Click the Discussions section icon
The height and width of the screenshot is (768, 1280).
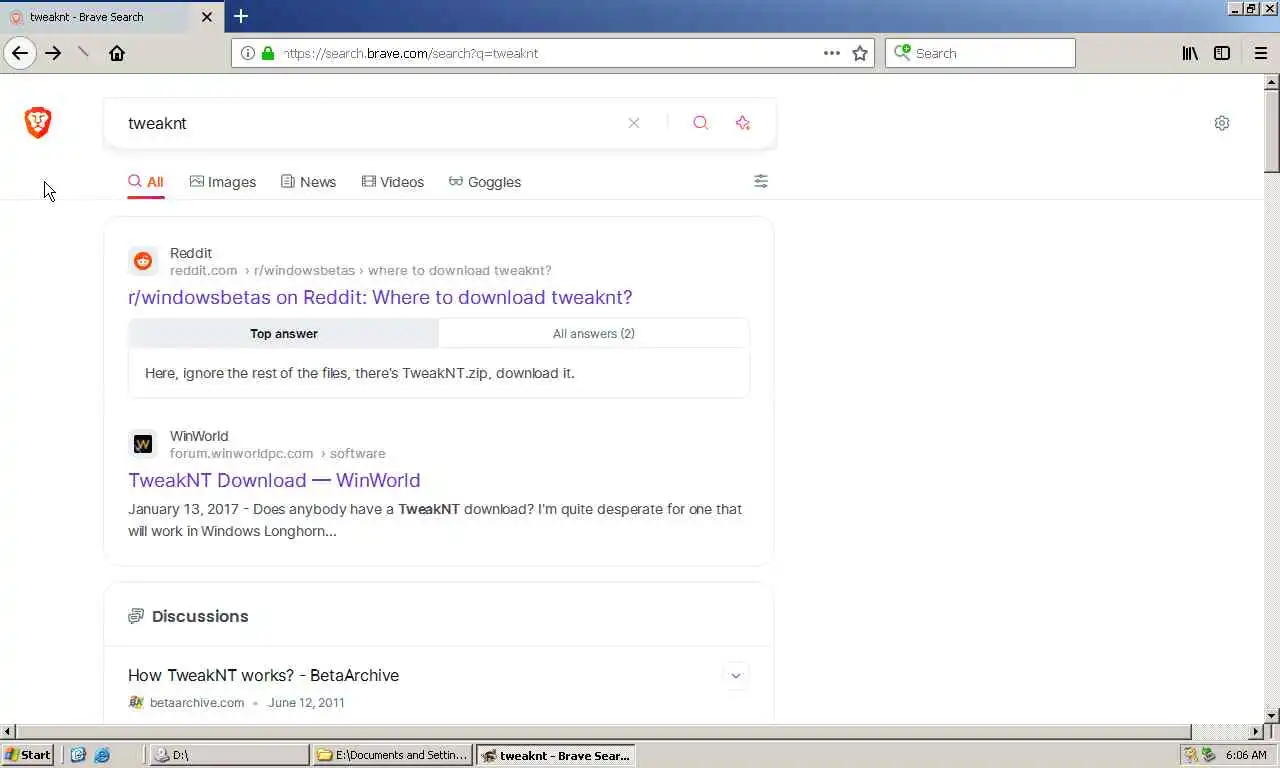pyautogui.click(x=136, y=616)
